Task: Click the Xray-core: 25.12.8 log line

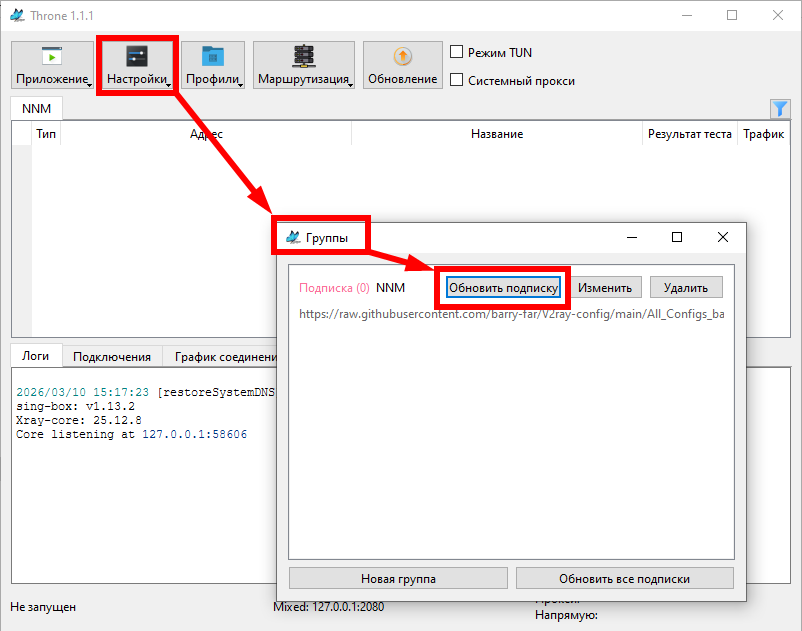Action: pos(79,420)
